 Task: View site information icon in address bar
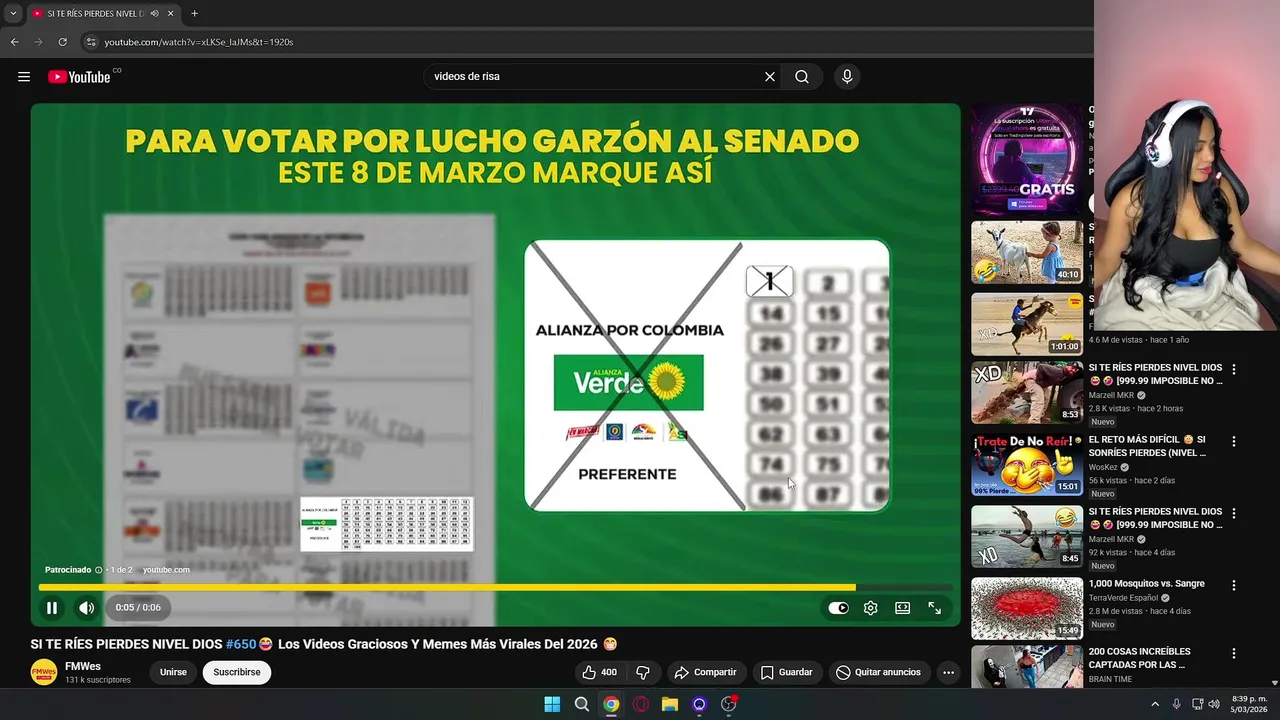coord(90,42)
